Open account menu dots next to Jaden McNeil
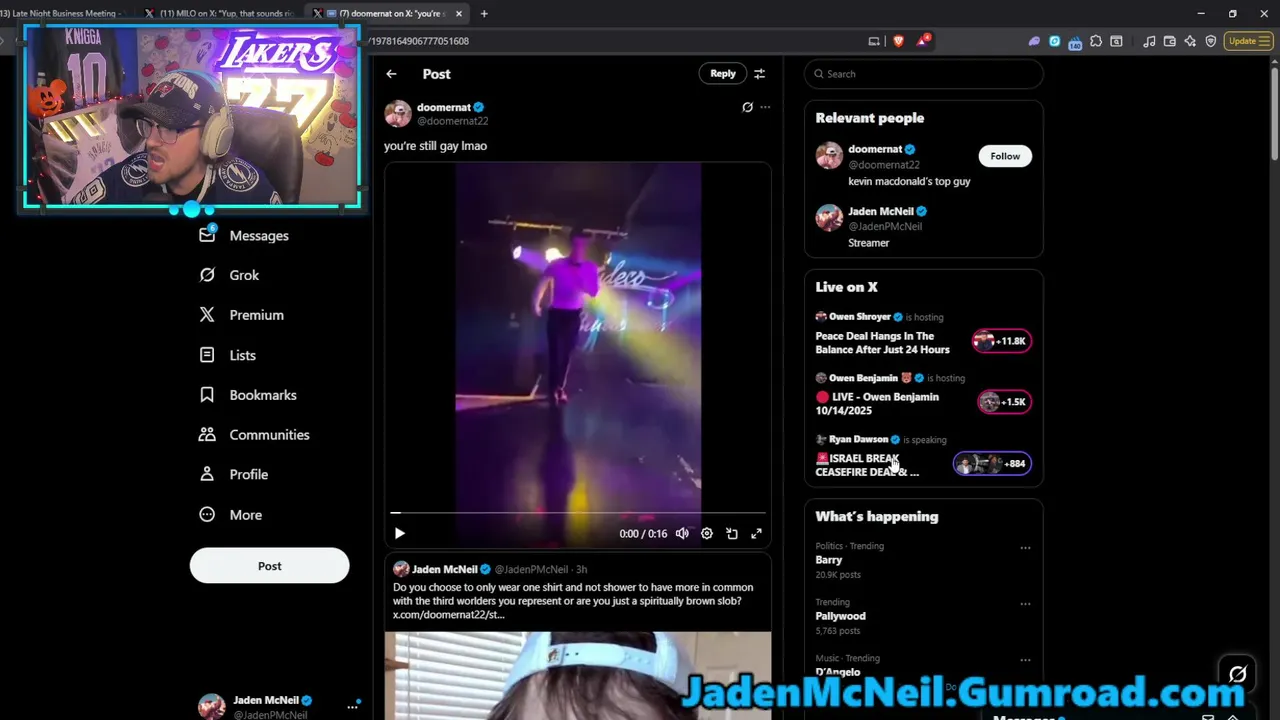The image size is (1280, 720). coord(352,707)
